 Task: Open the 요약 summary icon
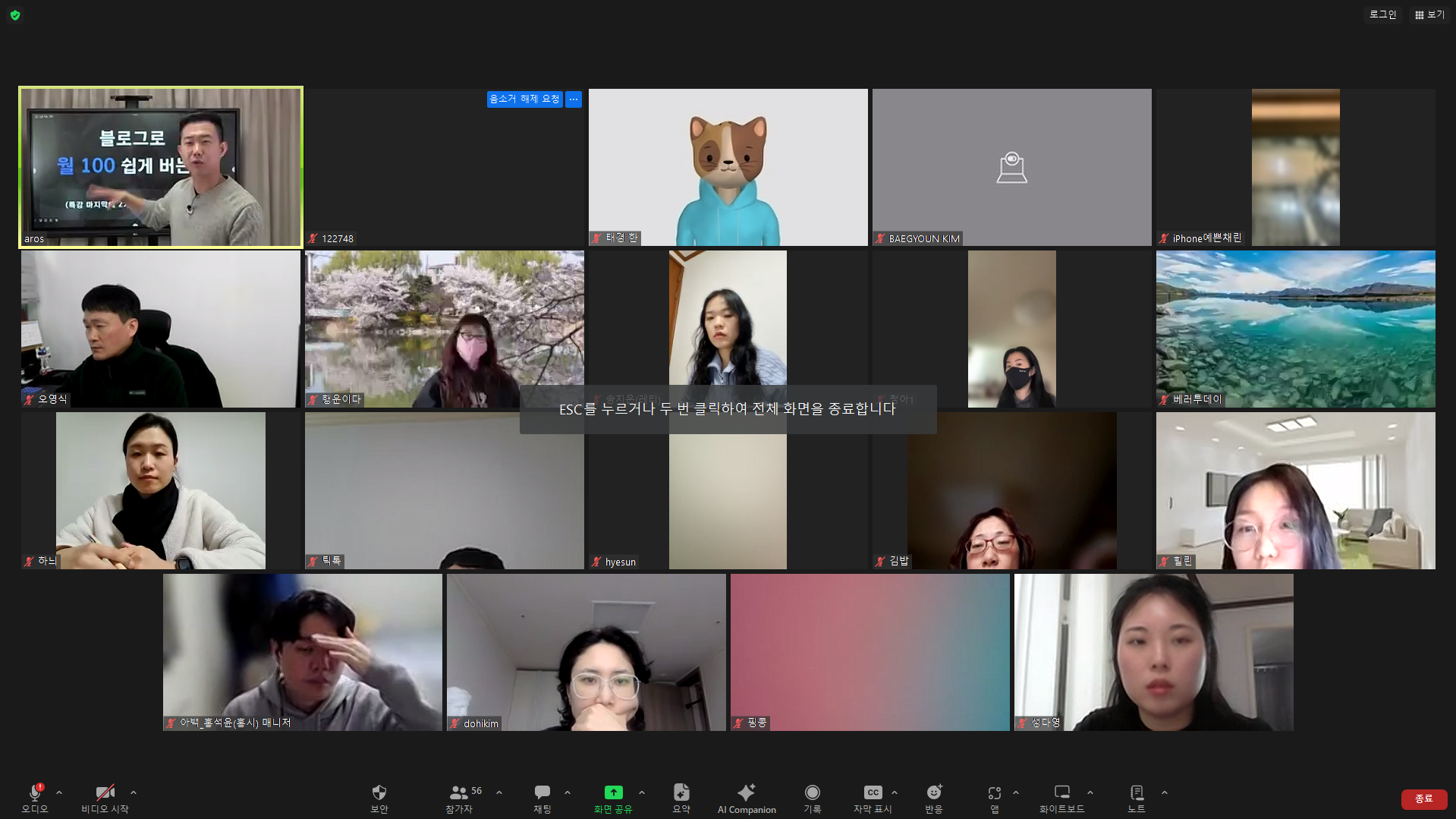681,792
